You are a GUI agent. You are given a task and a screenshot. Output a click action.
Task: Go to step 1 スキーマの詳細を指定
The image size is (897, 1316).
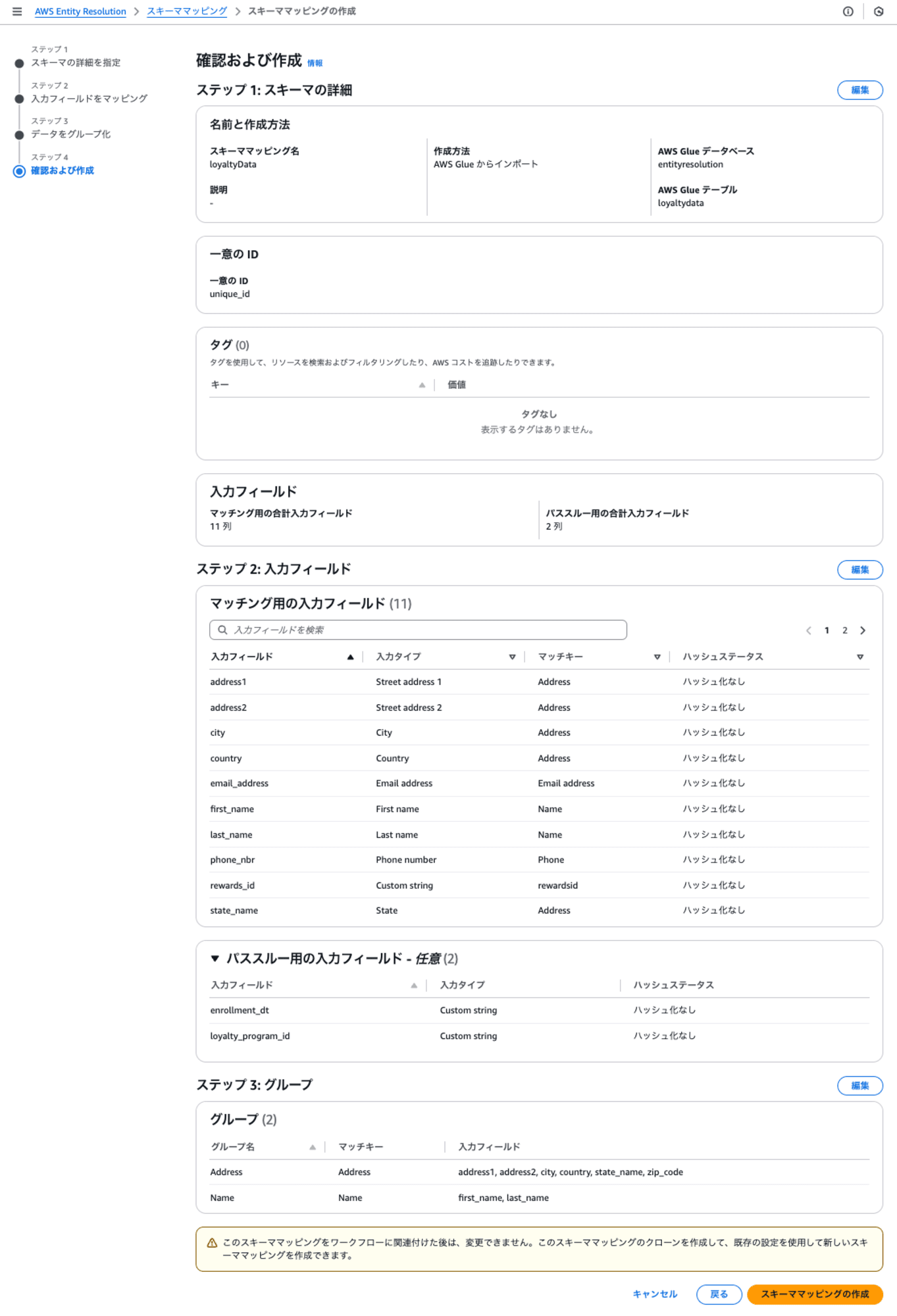(x=76, y=63)
